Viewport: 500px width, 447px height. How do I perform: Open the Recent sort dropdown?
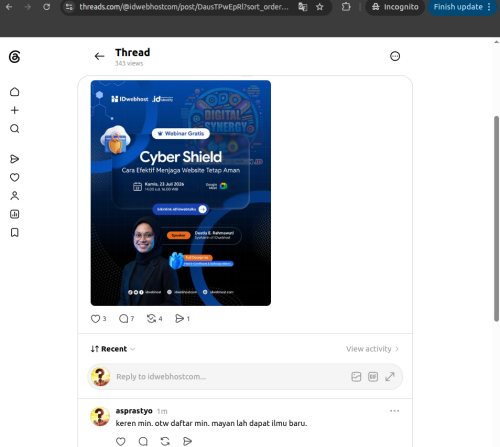pyautogui.click(x=113, y=349)
